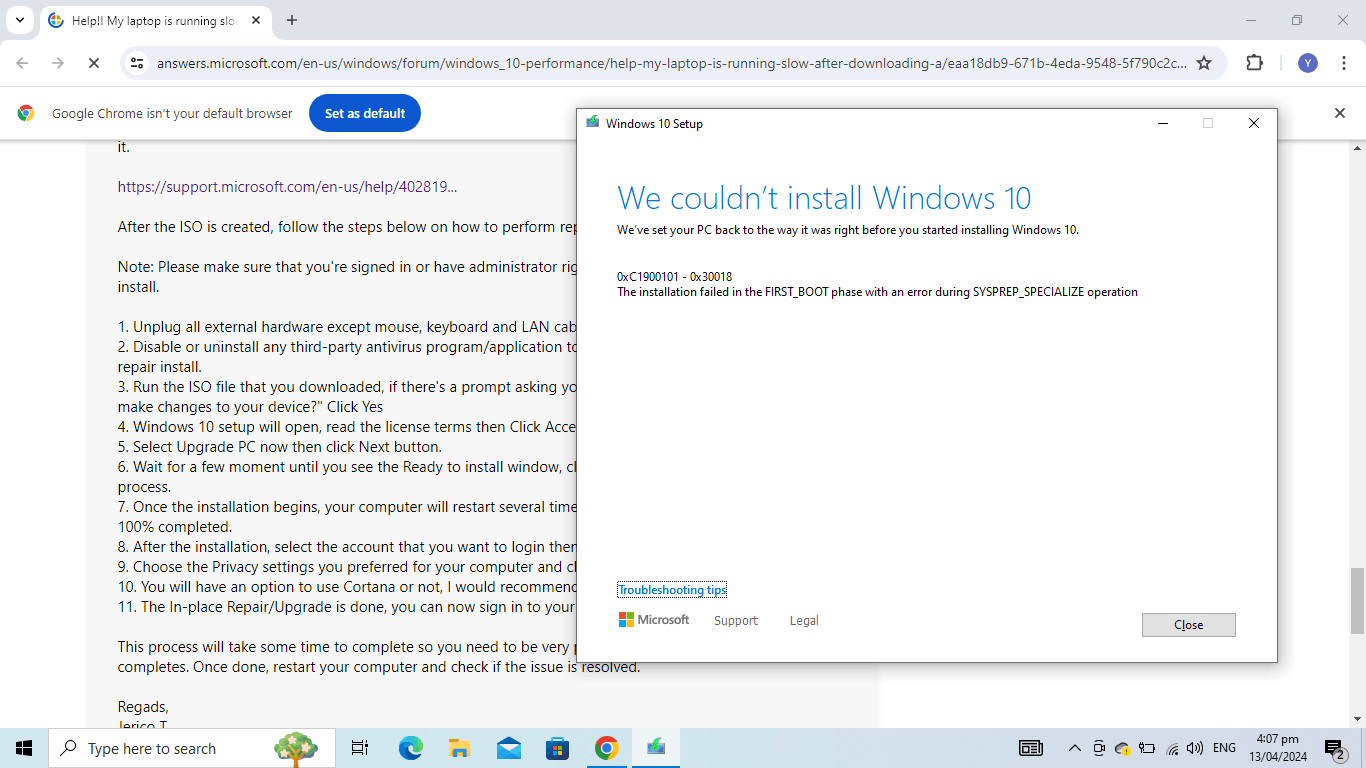Open a new Chrome tab

coord(292,20)
